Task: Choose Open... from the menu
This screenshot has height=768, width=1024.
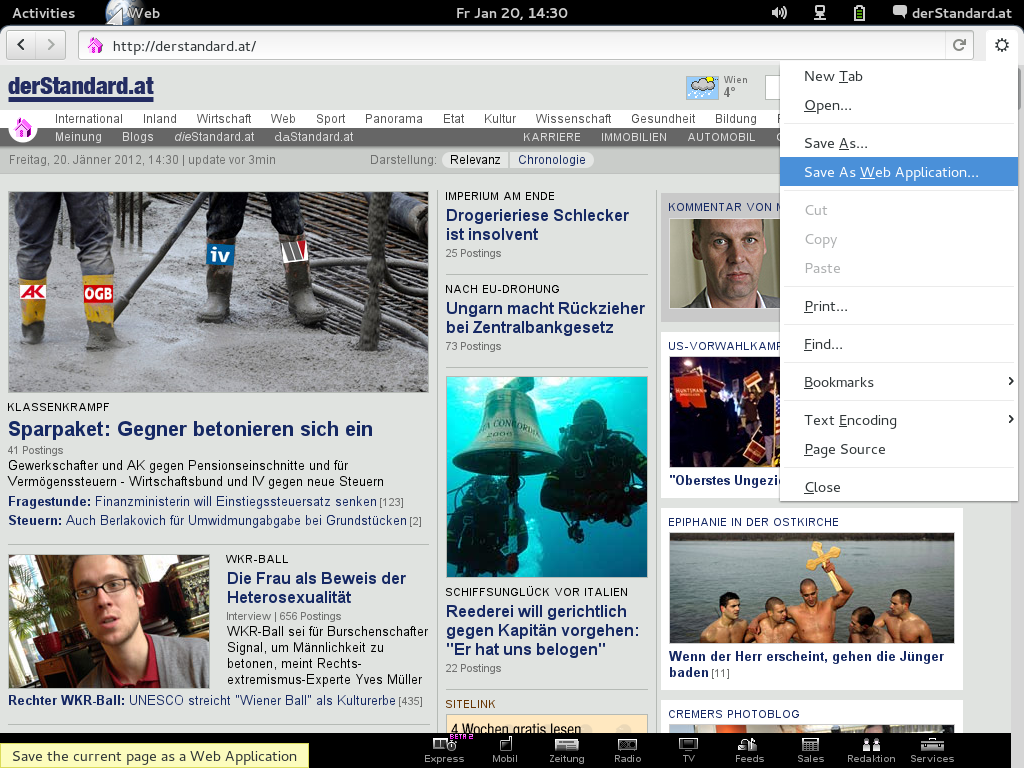Action: 899,105
